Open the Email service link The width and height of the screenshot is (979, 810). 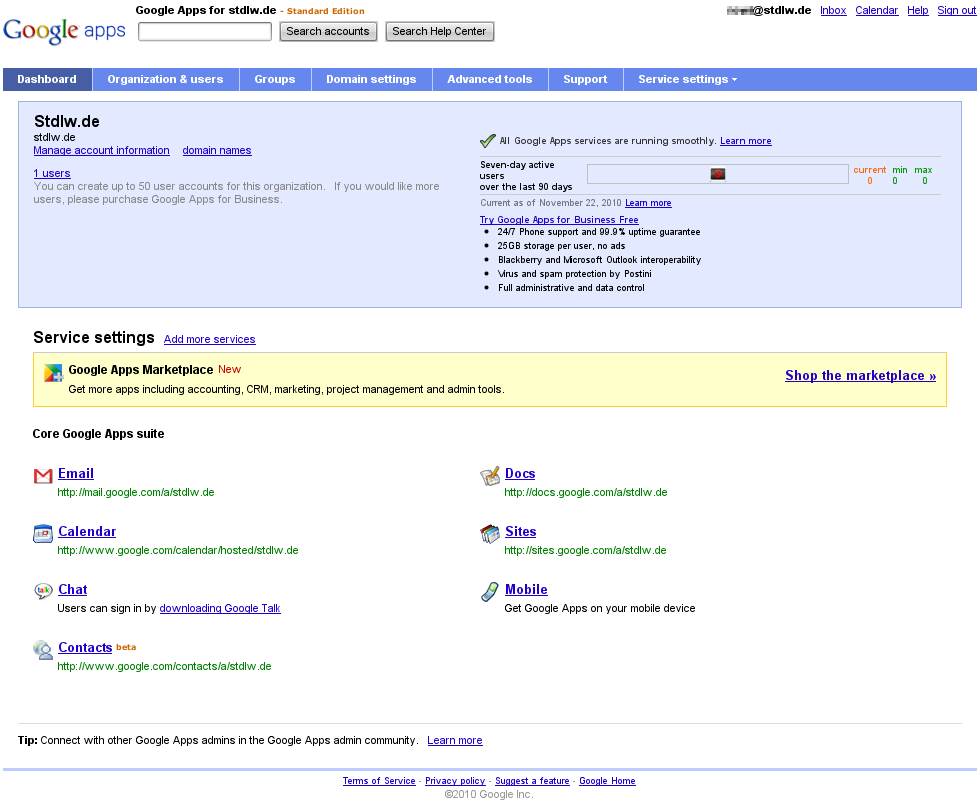coord(76,473)
